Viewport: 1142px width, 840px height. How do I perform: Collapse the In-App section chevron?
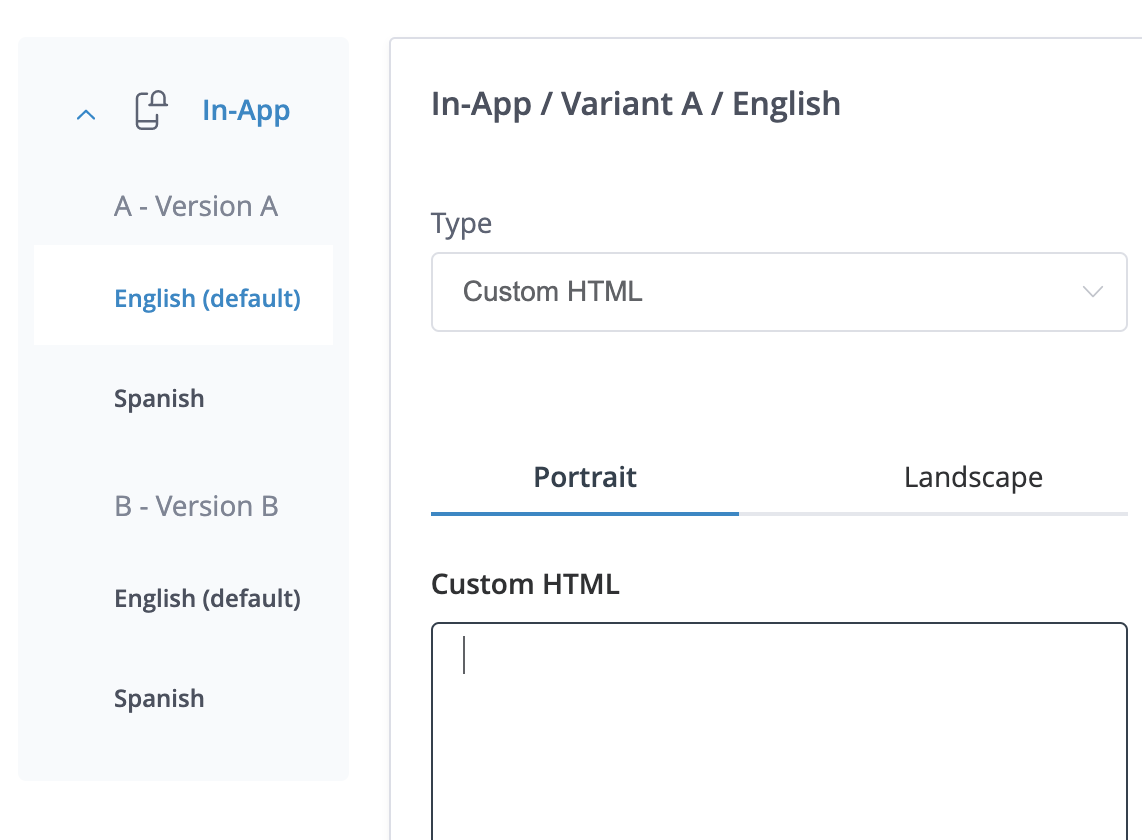click(x=86, y=115)
